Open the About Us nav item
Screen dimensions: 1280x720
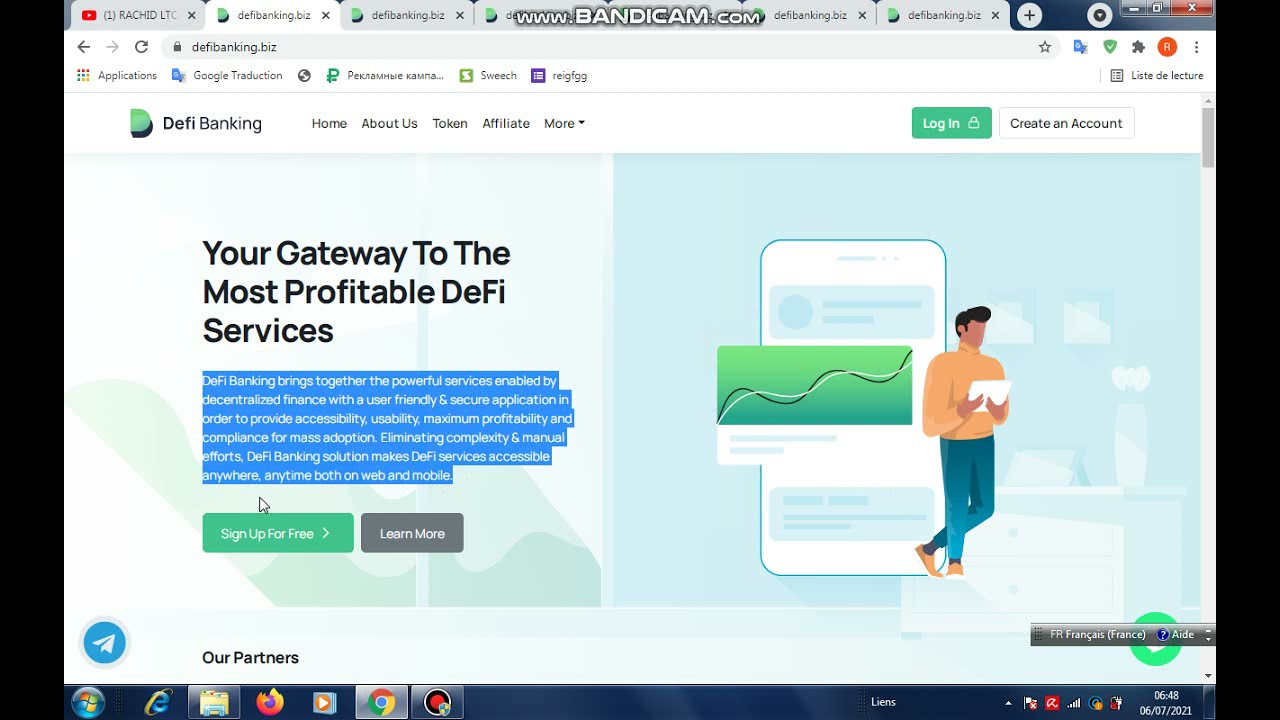(x=389, y=123)
